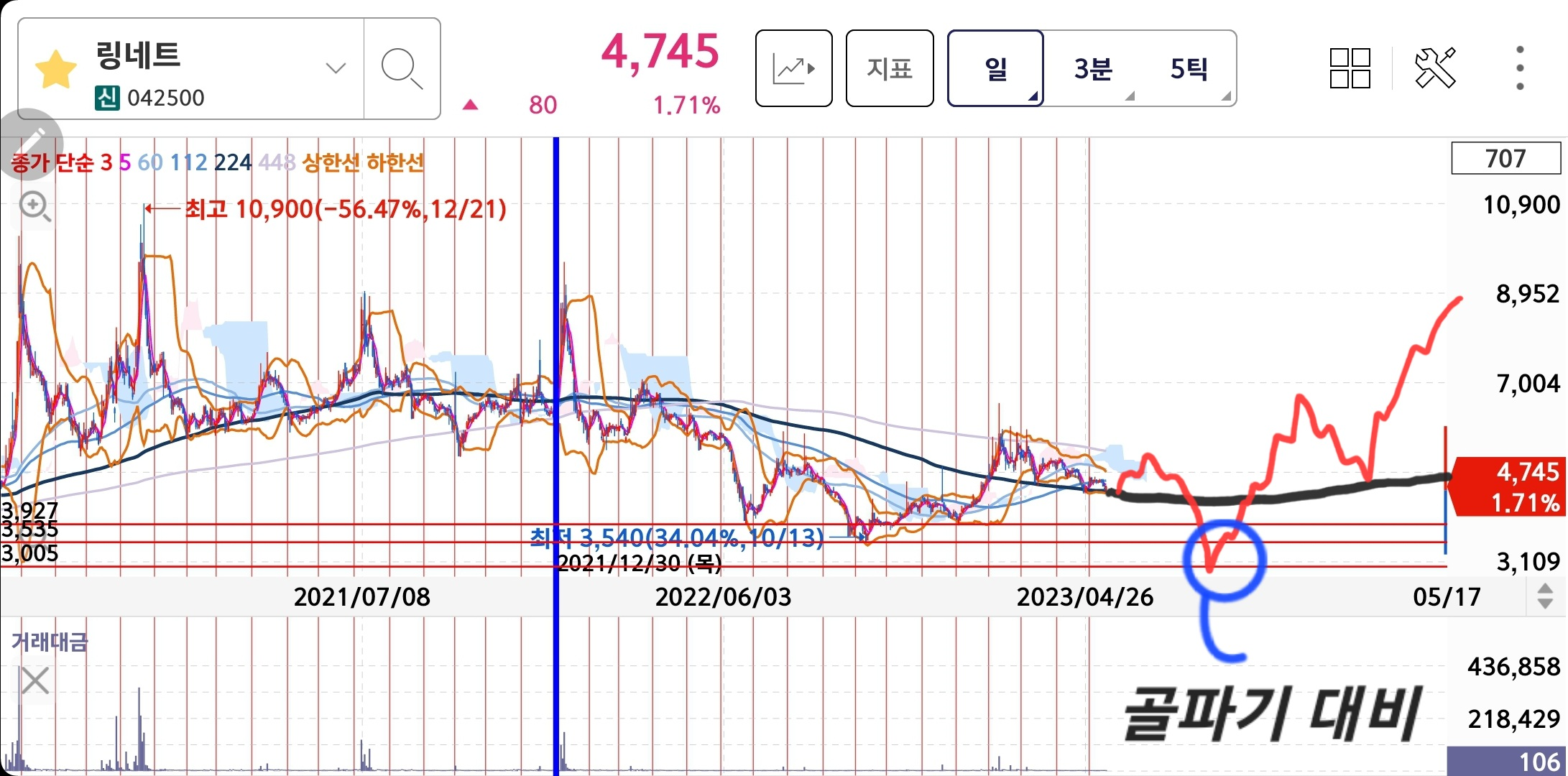Toggle the yellow favorite star
The image size is (1568, 776).
(x=56, y=70)
